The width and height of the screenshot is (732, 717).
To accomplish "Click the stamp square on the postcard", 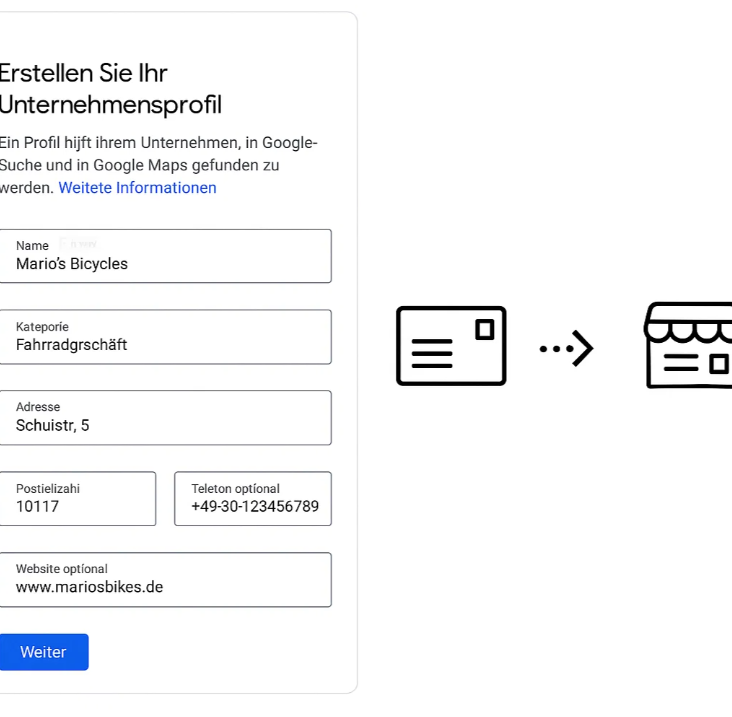I will (485, 330).
